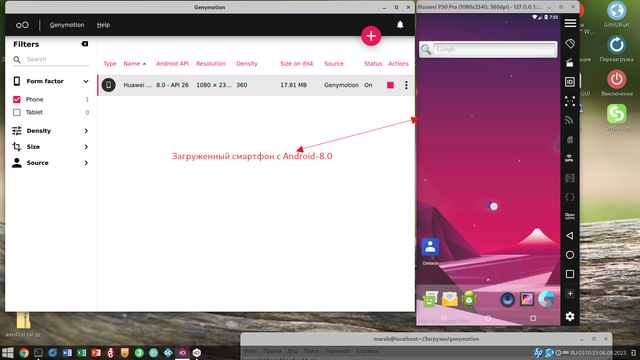The image size is (640, 360).
Task: Open the adeditor.tar.gz archive on desktop
Action: (23, 324)
